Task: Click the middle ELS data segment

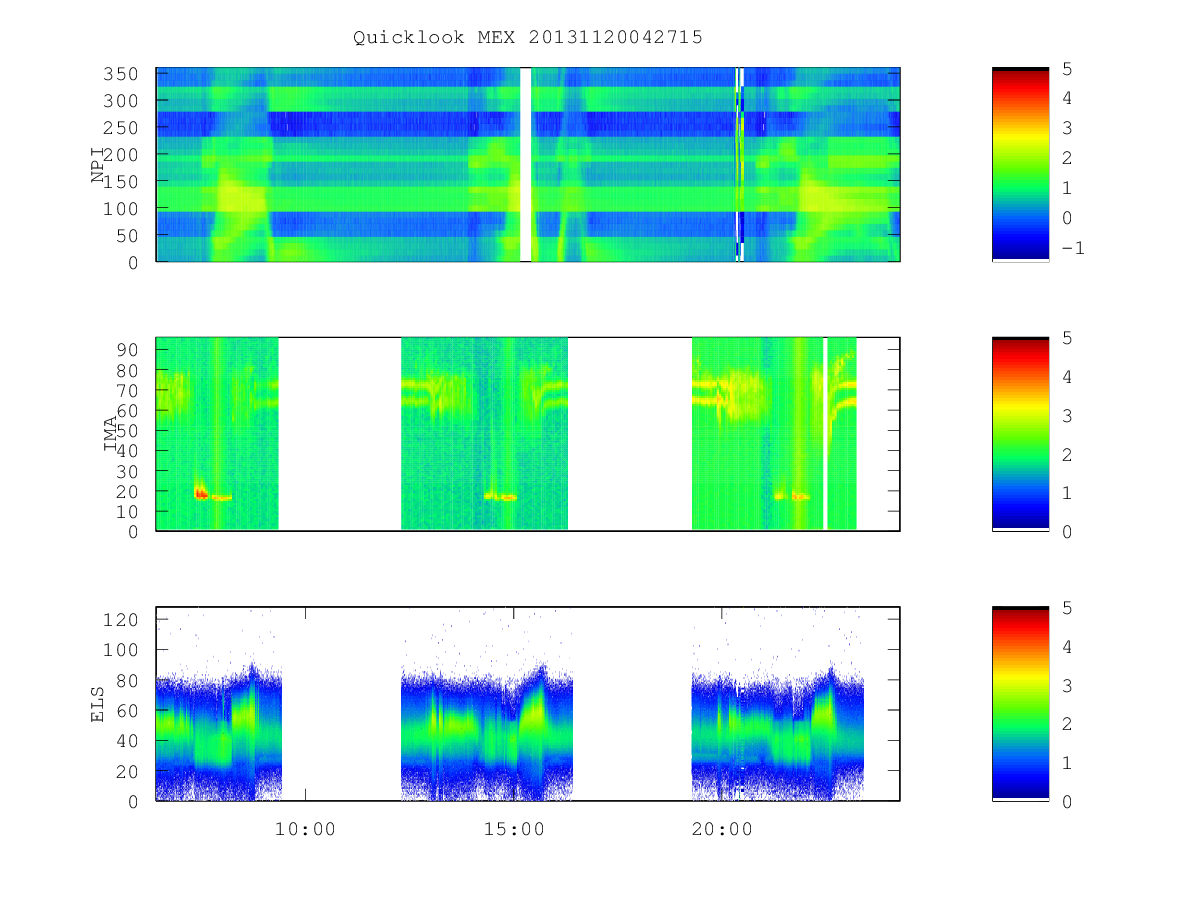Action: 487,704
